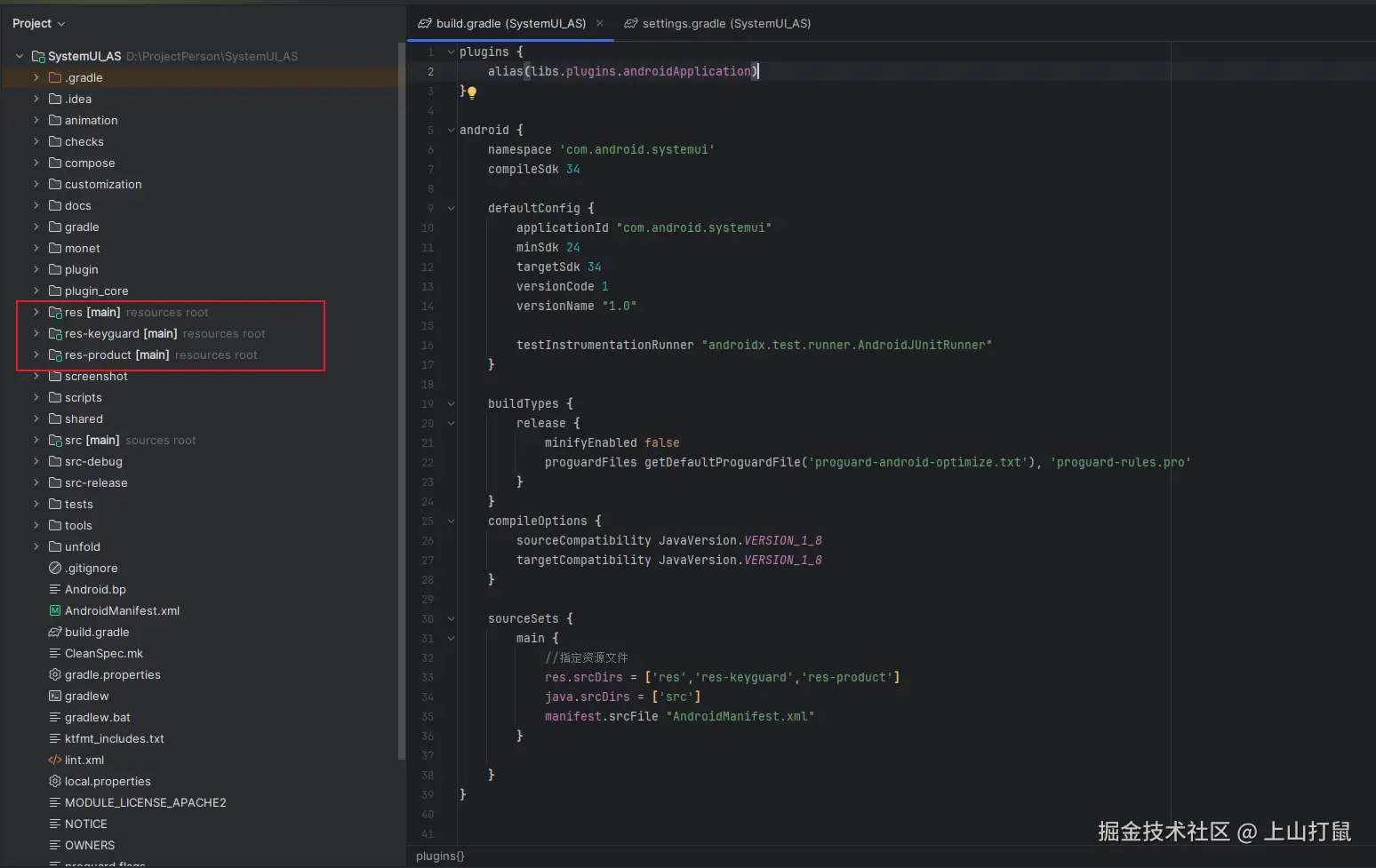Close the build.gradle editor tab
Image resolution: width=1376 pixels, height=868 pixels.
(600, 23)
